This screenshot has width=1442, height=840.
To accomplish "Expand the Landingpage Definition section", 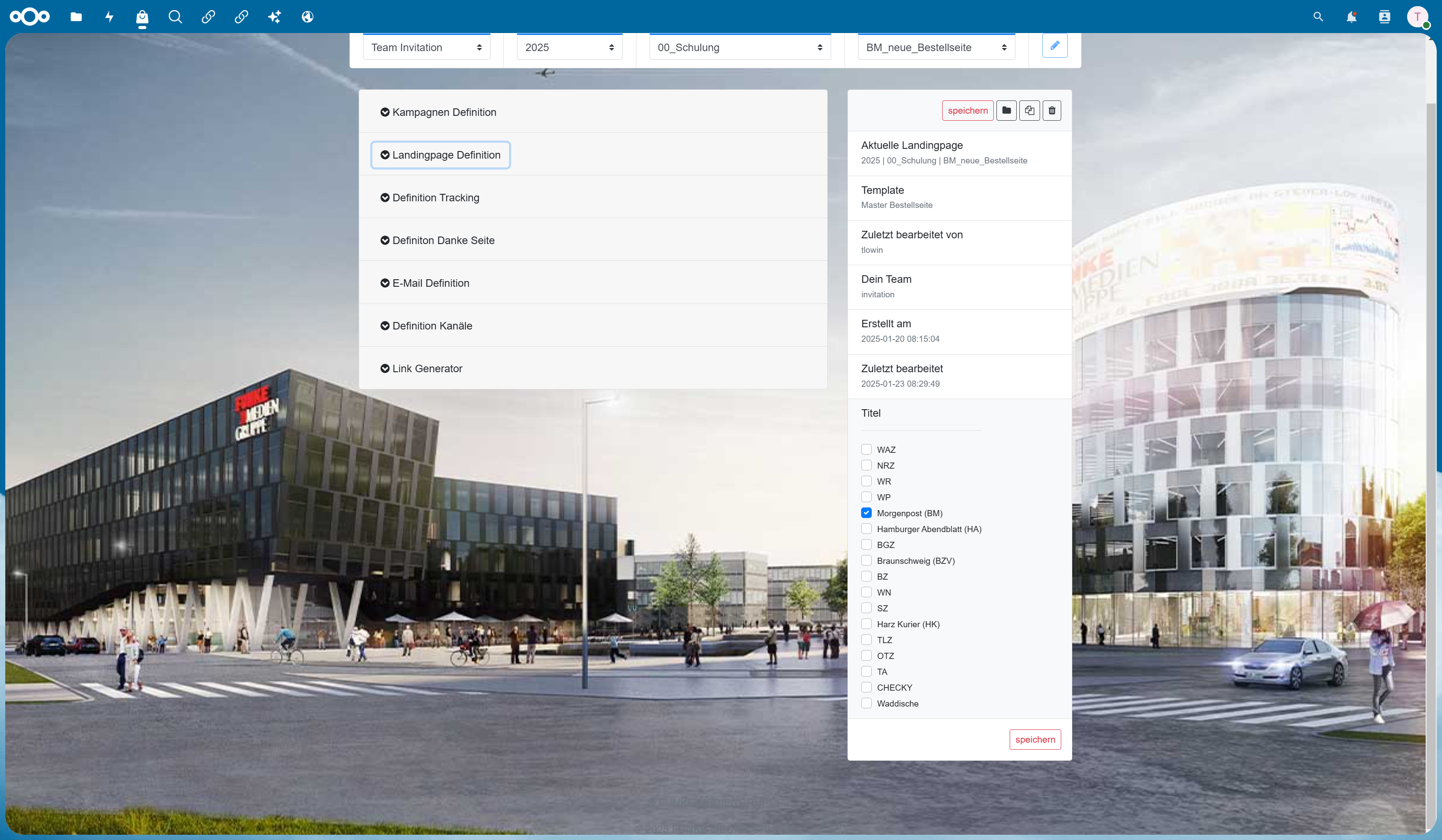I will [440, 155].
